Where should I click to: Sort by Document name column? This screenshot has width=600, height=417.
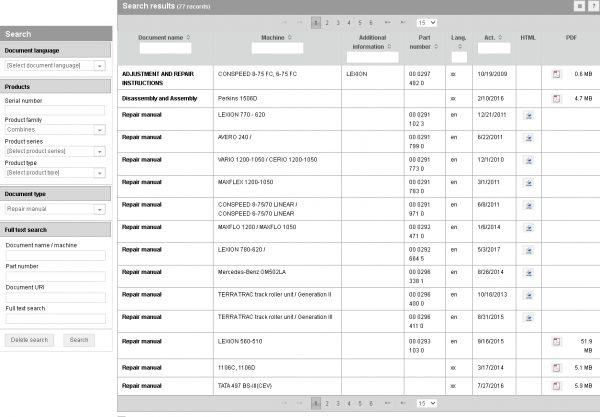188,37
